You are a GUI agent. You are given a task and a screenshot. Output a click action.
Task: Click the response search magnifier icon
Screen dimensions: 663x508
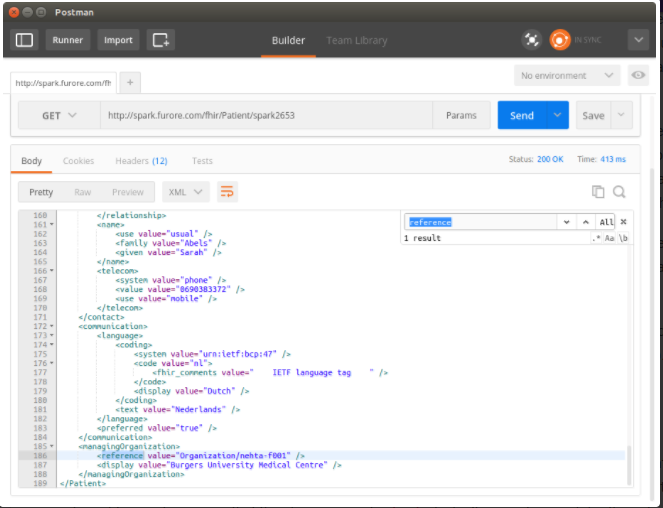[x=620, y=192]
